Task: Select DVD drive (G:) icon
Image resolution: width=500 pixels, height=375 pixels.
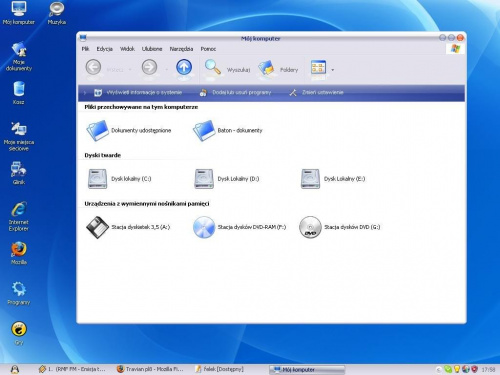Action: coord(310,227)
